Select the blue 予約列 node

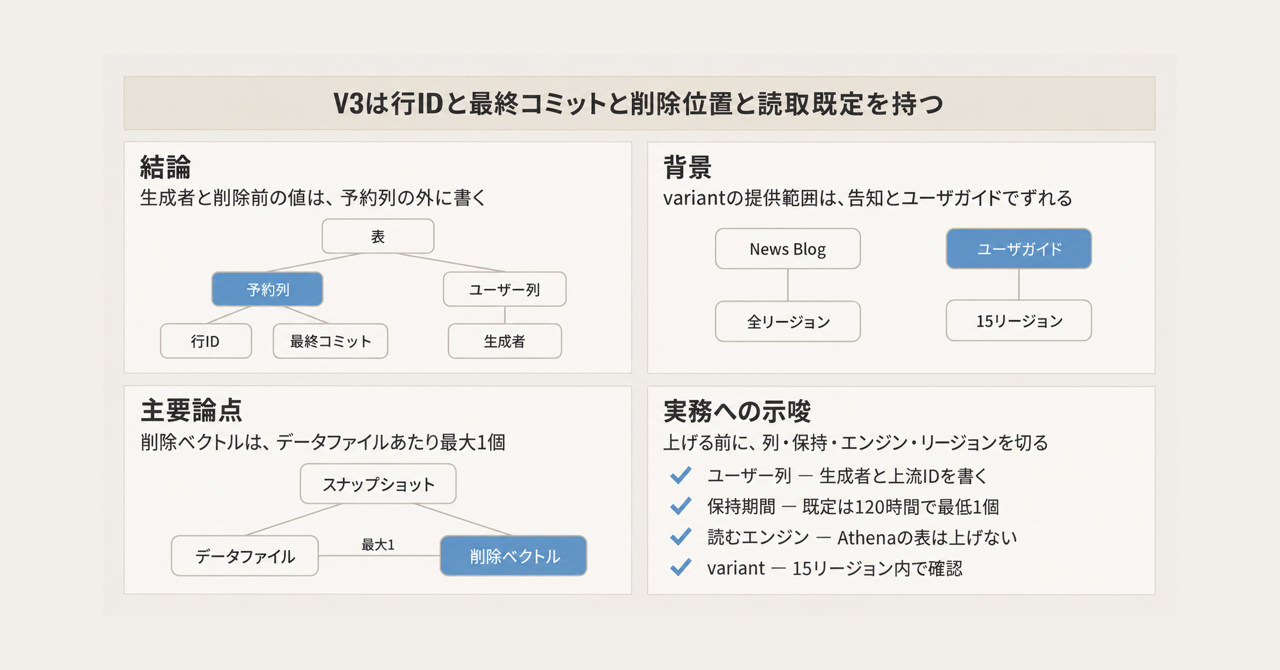[267, 289]
